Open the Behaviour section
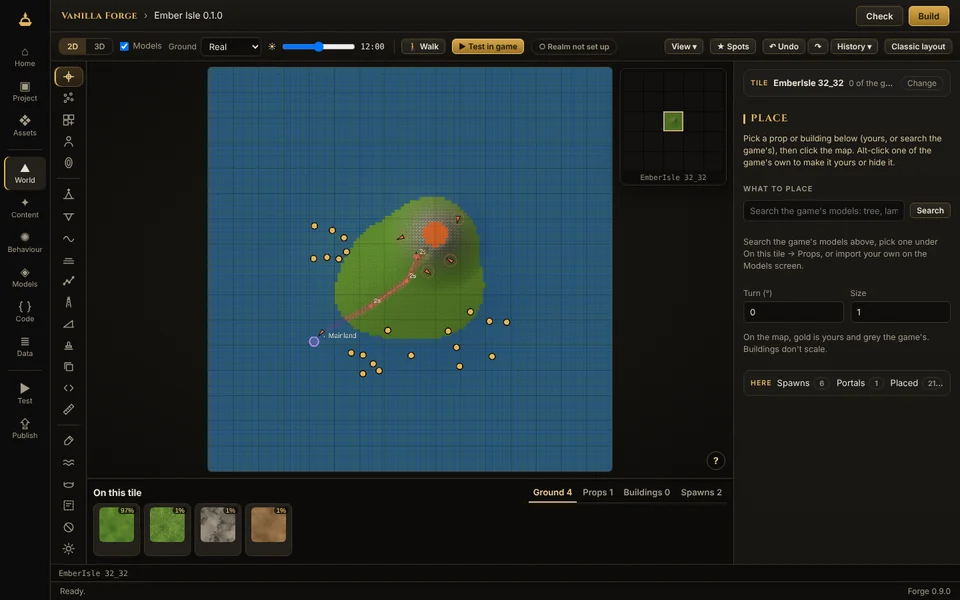 pyautogui.click(x=25, y=243)
